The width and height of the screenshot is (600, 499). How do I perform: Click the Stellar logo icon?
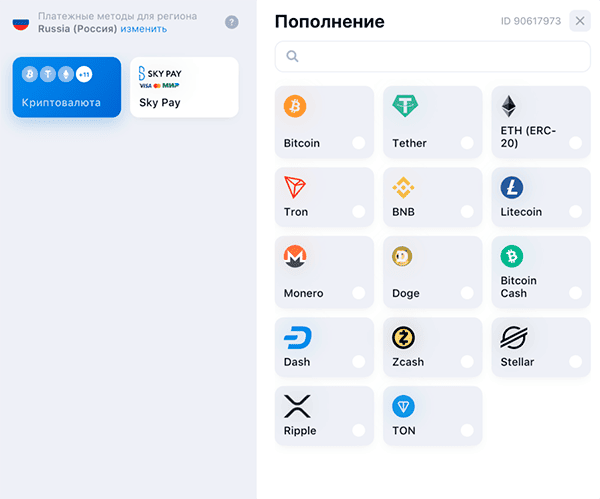coord(514,338)
